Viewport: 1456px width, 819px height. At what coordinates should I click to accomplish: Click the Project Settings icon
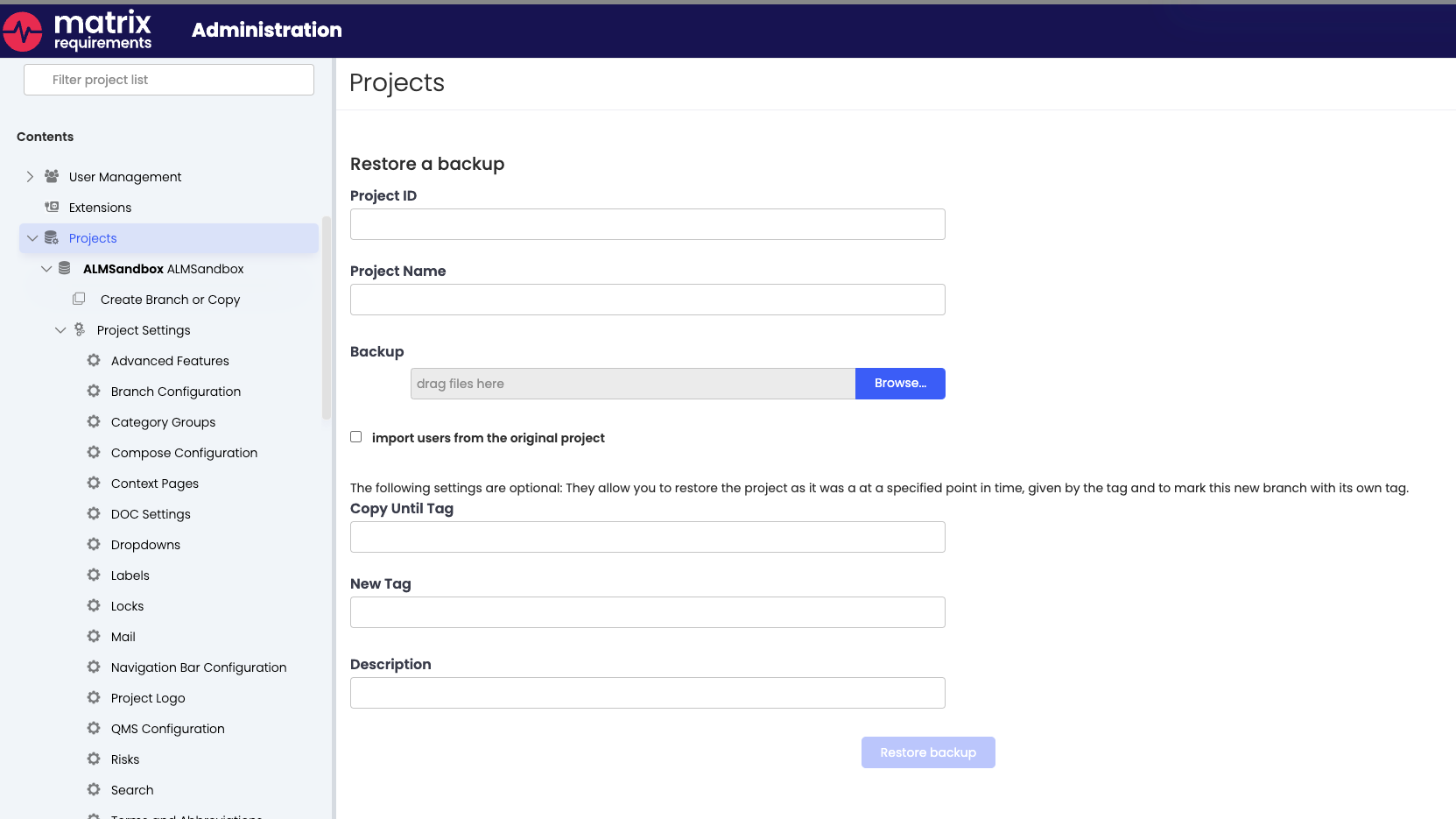point(79,329)
